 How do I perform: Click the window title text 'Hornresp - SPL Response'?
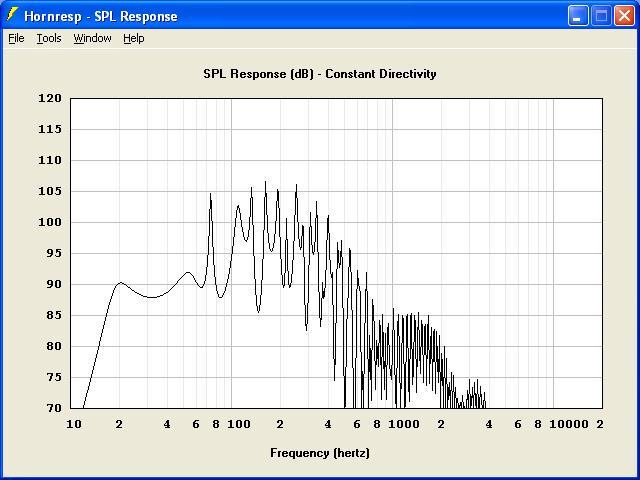coord(101,16)
